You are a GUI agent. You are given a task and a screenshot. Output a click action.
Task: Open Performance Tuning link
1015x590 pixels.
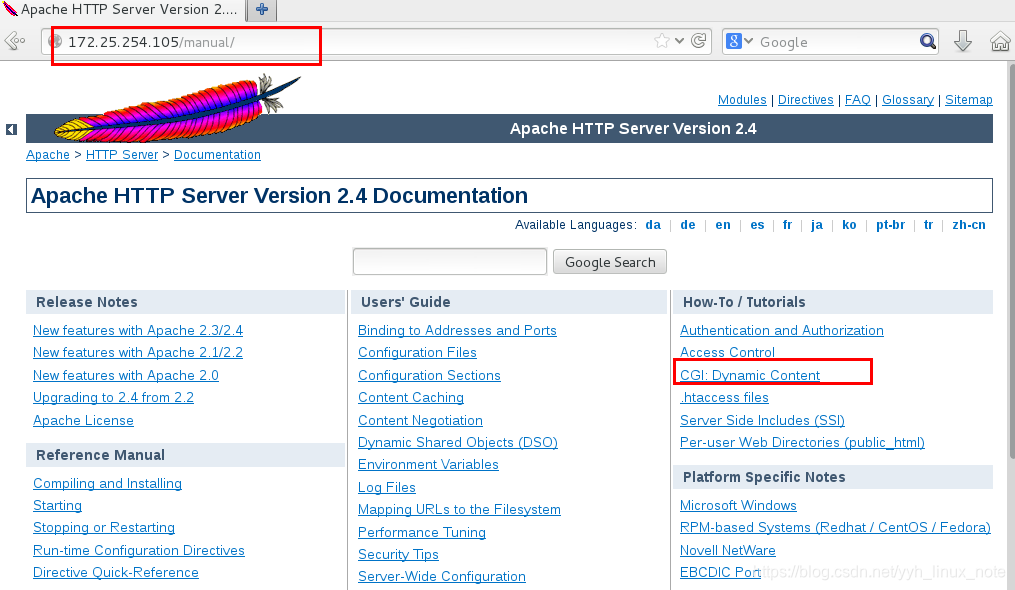[422, 532]
